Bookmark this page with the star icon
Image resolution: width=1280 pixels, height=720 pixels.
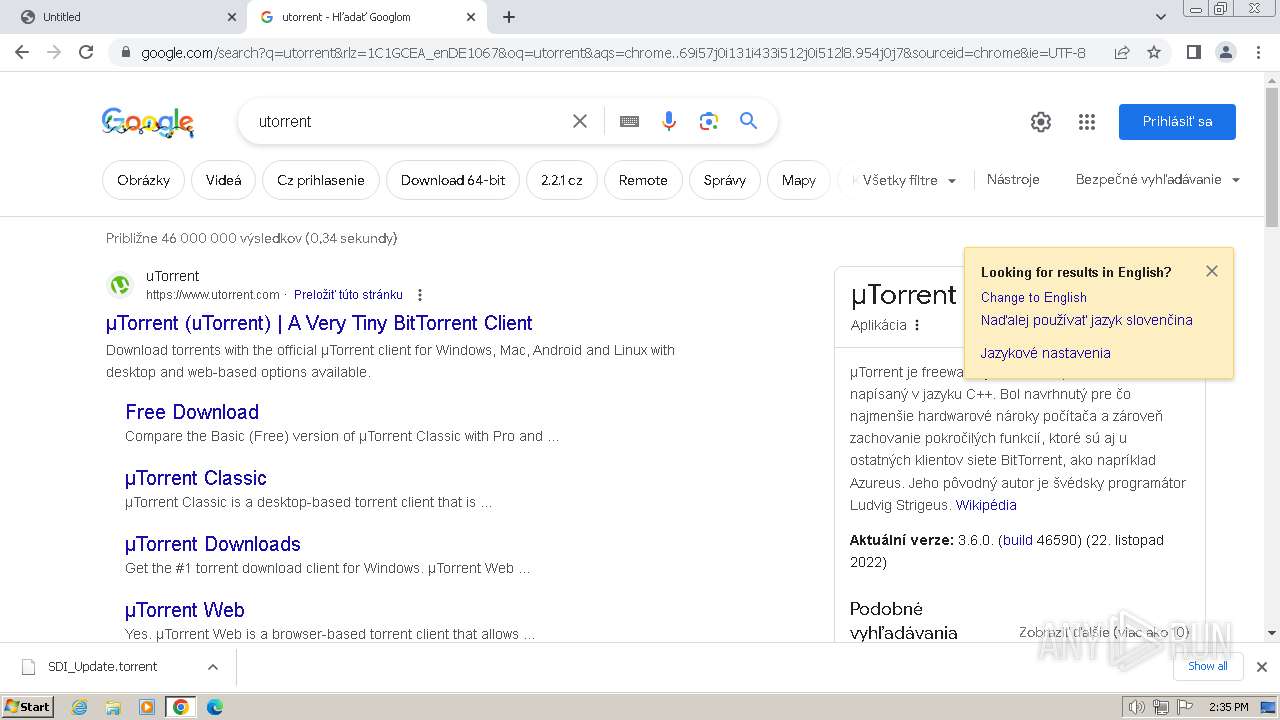[1154, 52]
